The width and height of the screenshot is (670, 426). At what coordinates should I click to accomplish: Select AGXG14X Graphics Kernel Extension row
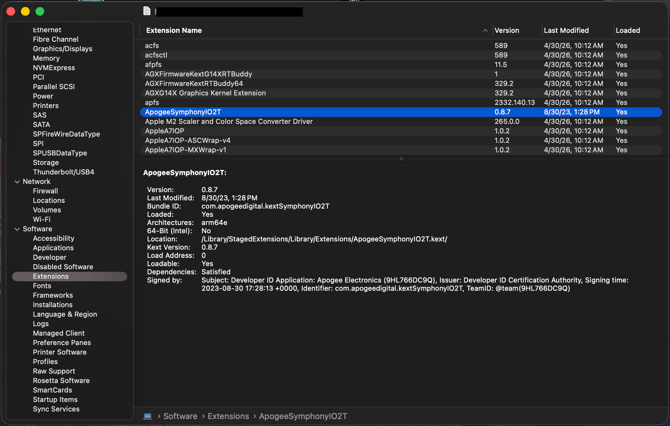pyautogui.click(x=401, y=93)
